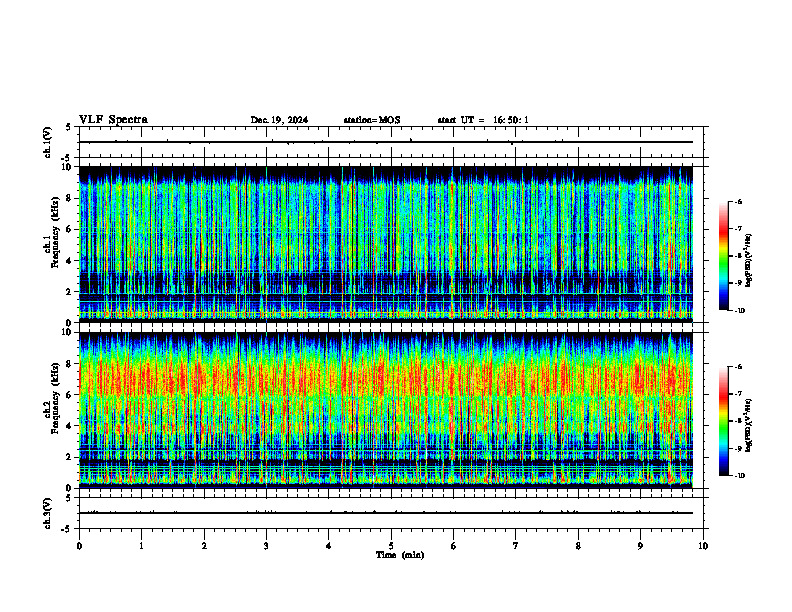Viewport: 792px width, 612px height.
Task: Click the "-10" value on ch.2 colorbar
Action: [740, 476]
